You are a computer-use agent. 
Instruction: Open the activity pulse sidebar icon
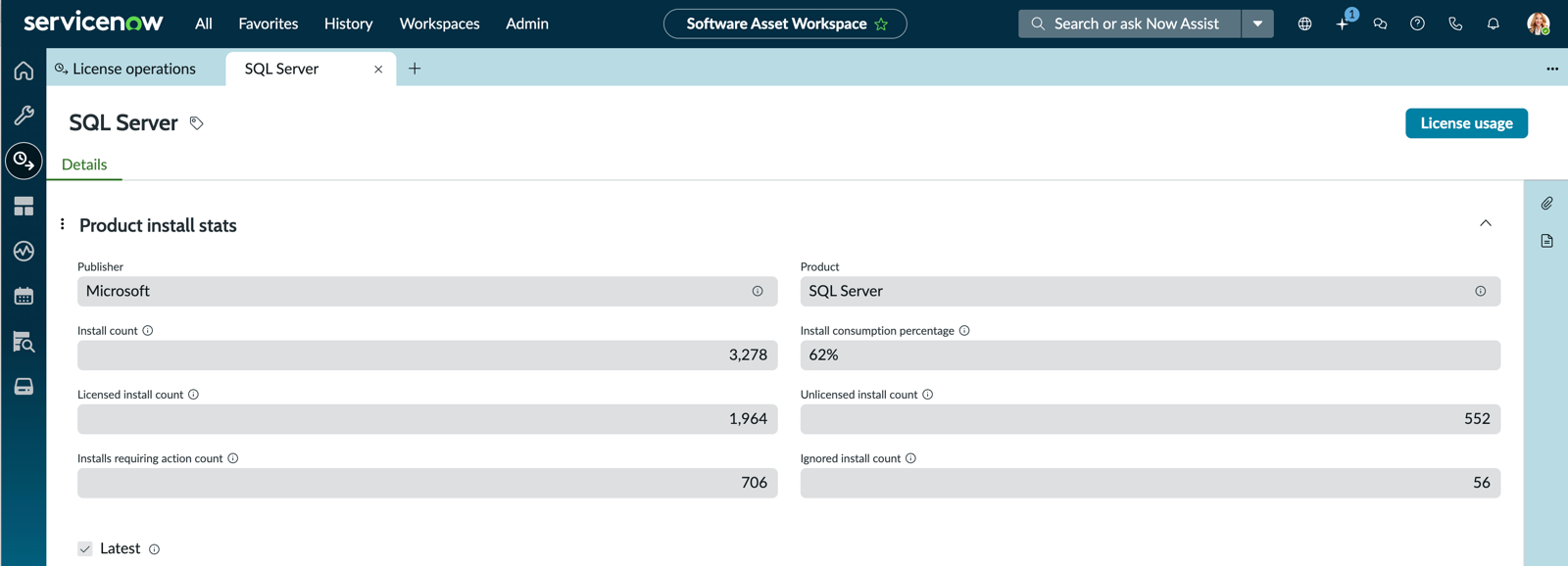(x=24, y=252)
